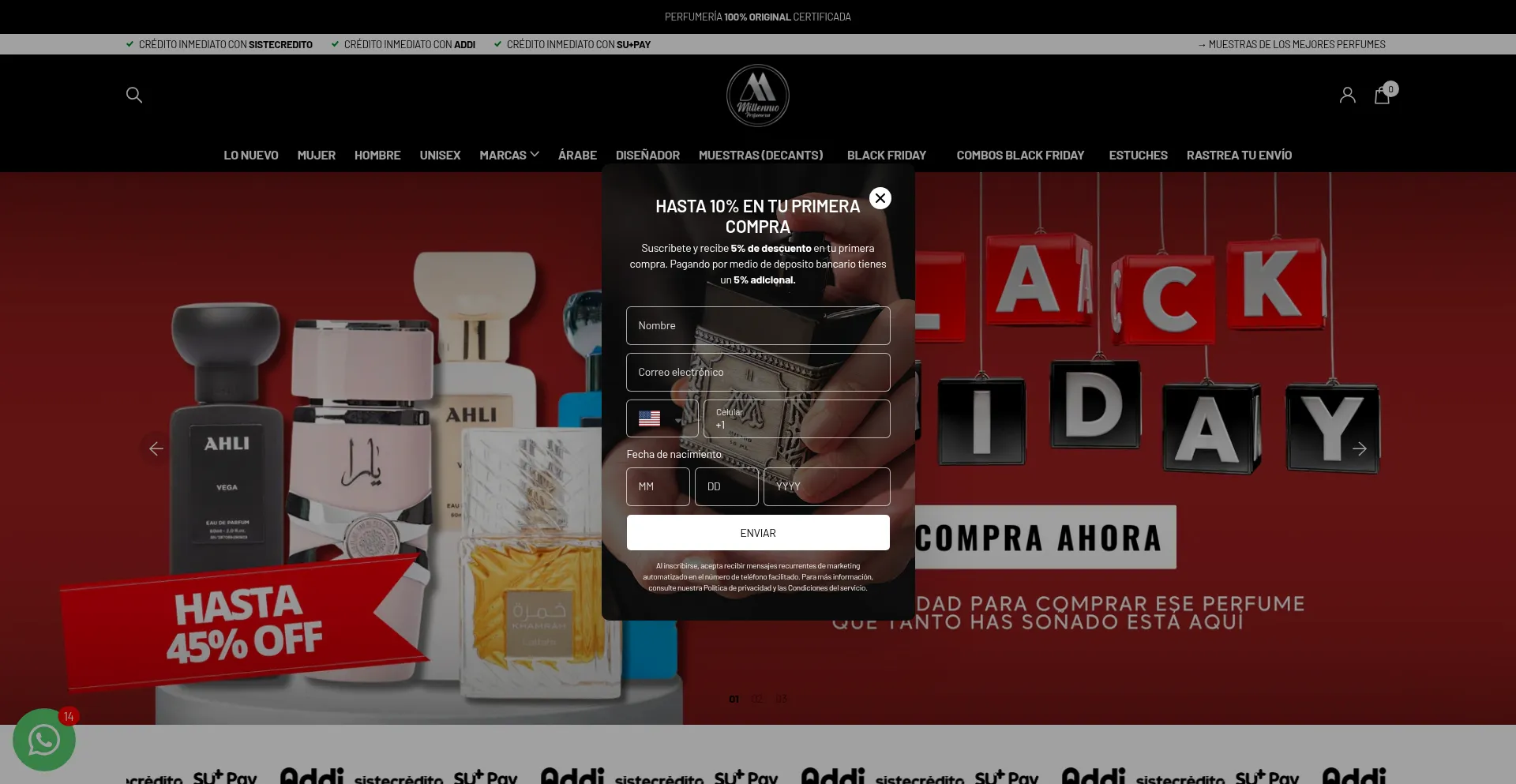Select COMBOS BLACK FRIDAY menu item
Screen dimensions: 1516x784
(1020, 156)
